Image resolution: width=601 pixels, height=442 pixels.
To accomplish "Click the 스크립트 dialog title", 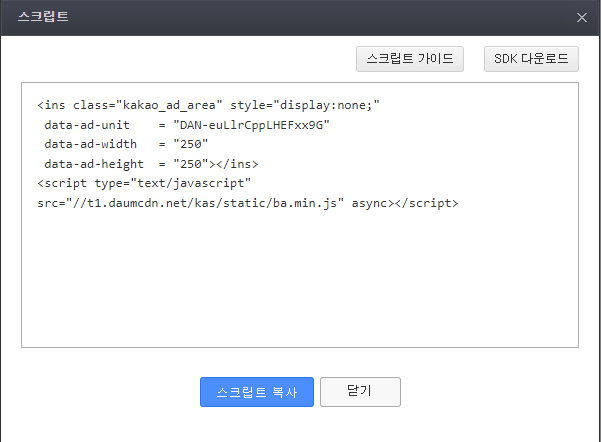I will point(43,16).
